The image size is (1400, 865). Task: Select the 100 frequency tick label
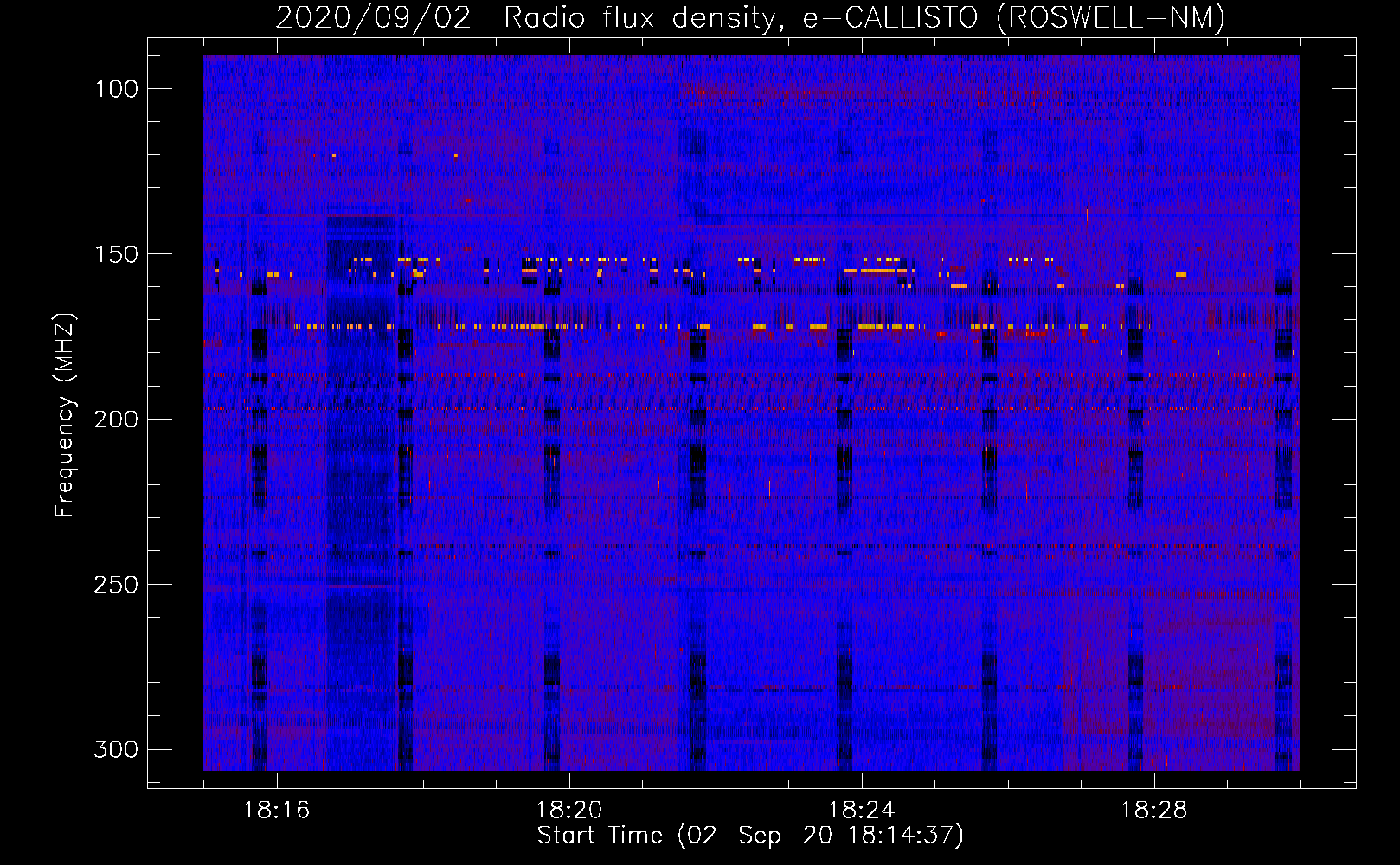point(116,89)
